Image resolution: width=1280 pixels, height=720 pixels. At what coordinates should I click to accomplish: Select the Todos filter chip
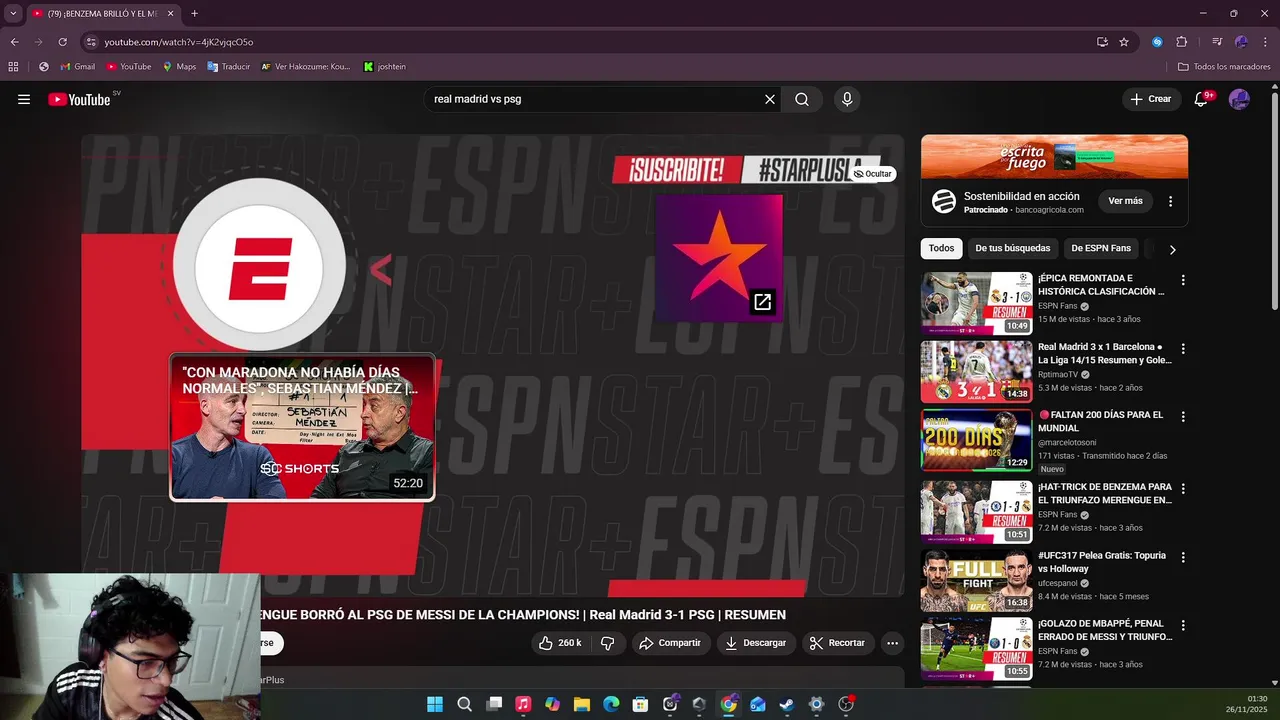tap(941, 248)
